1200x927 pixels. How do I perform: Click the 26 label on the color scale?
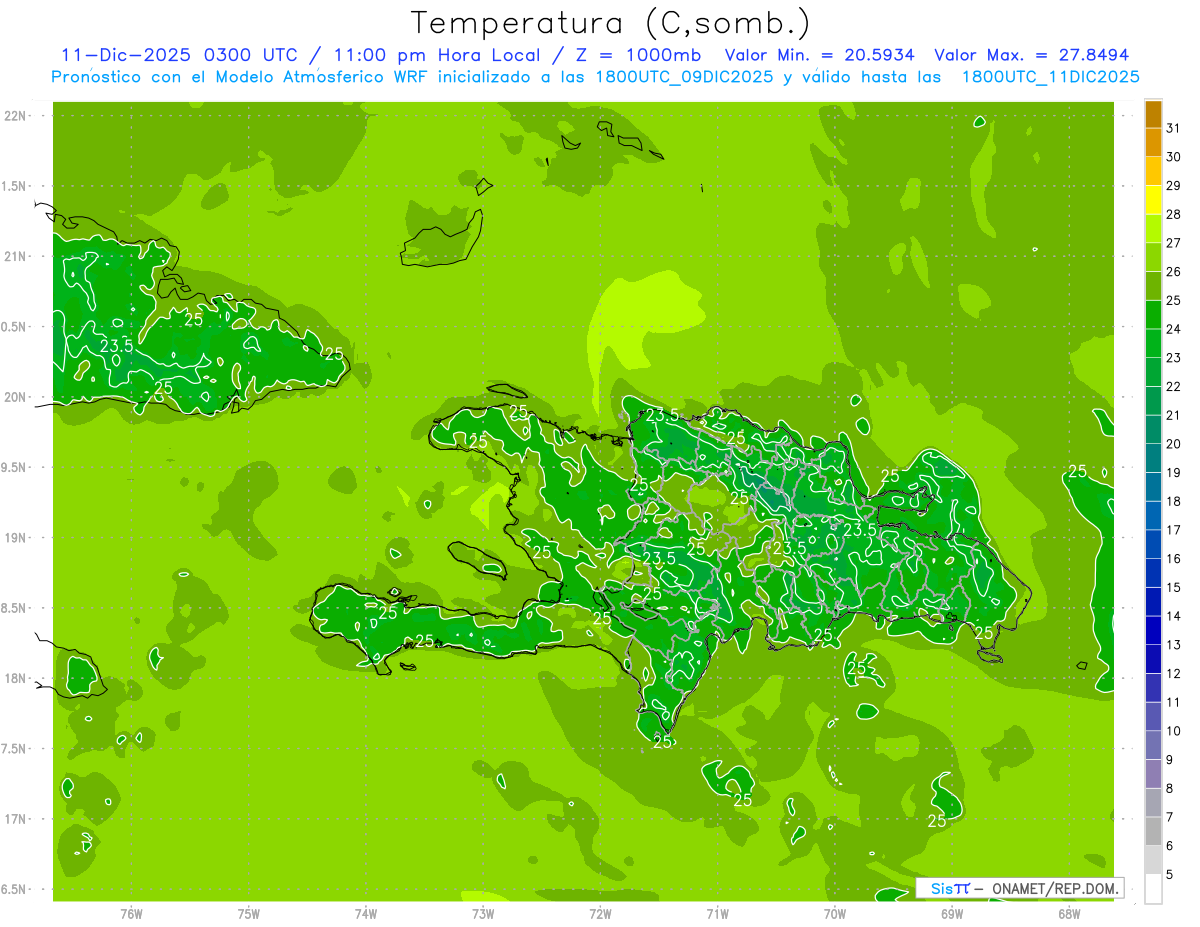[1174, 272]
